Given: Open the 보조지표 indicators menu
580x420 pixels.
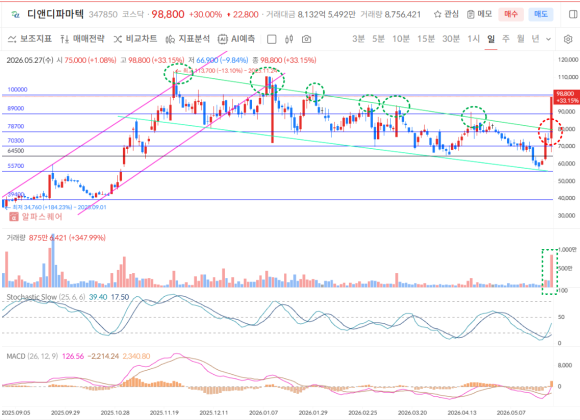Looking at the screenshot, I should (x=30, y=39).
